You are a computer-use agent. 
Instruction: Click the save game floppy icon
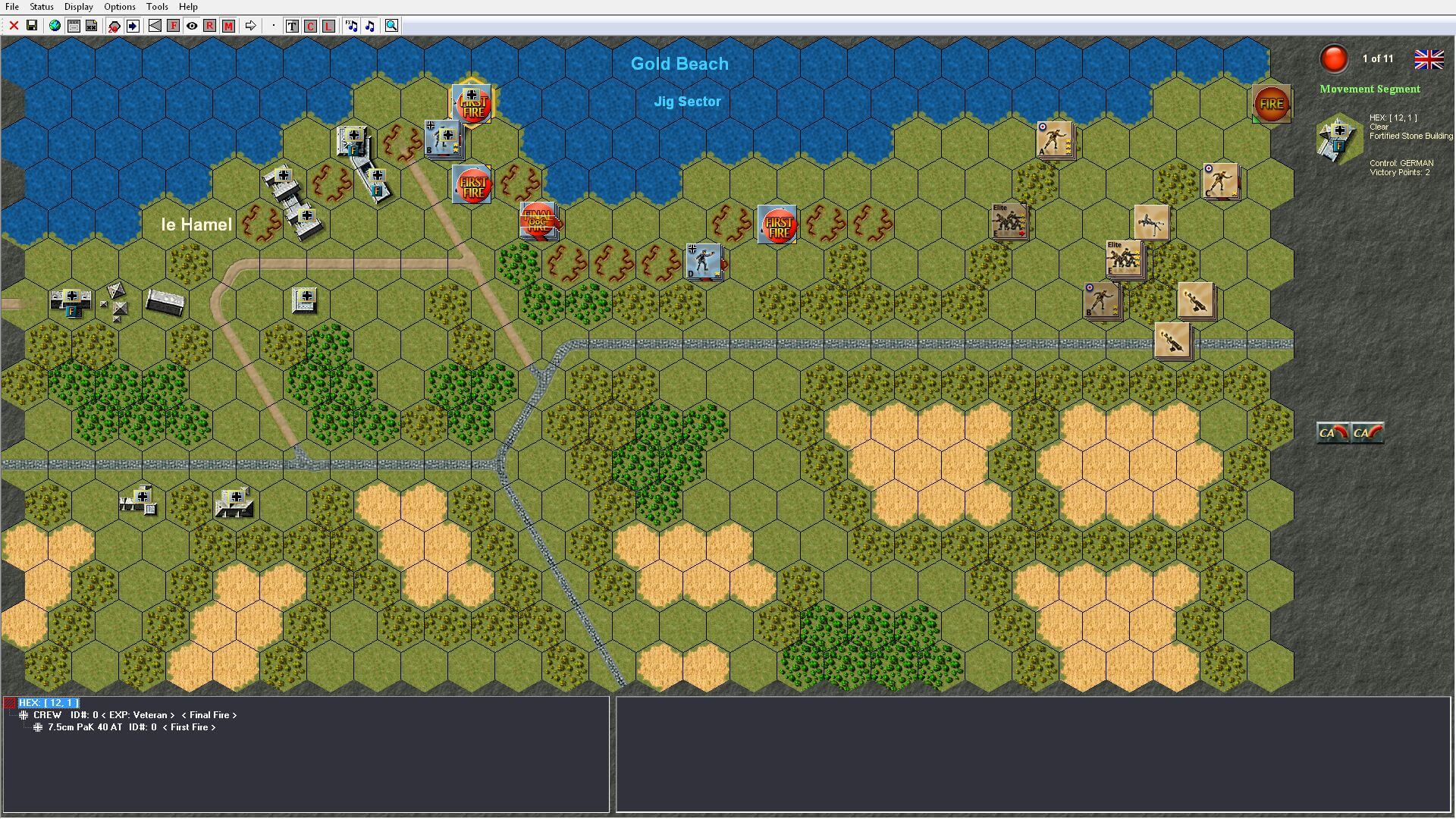pos(32,26)
